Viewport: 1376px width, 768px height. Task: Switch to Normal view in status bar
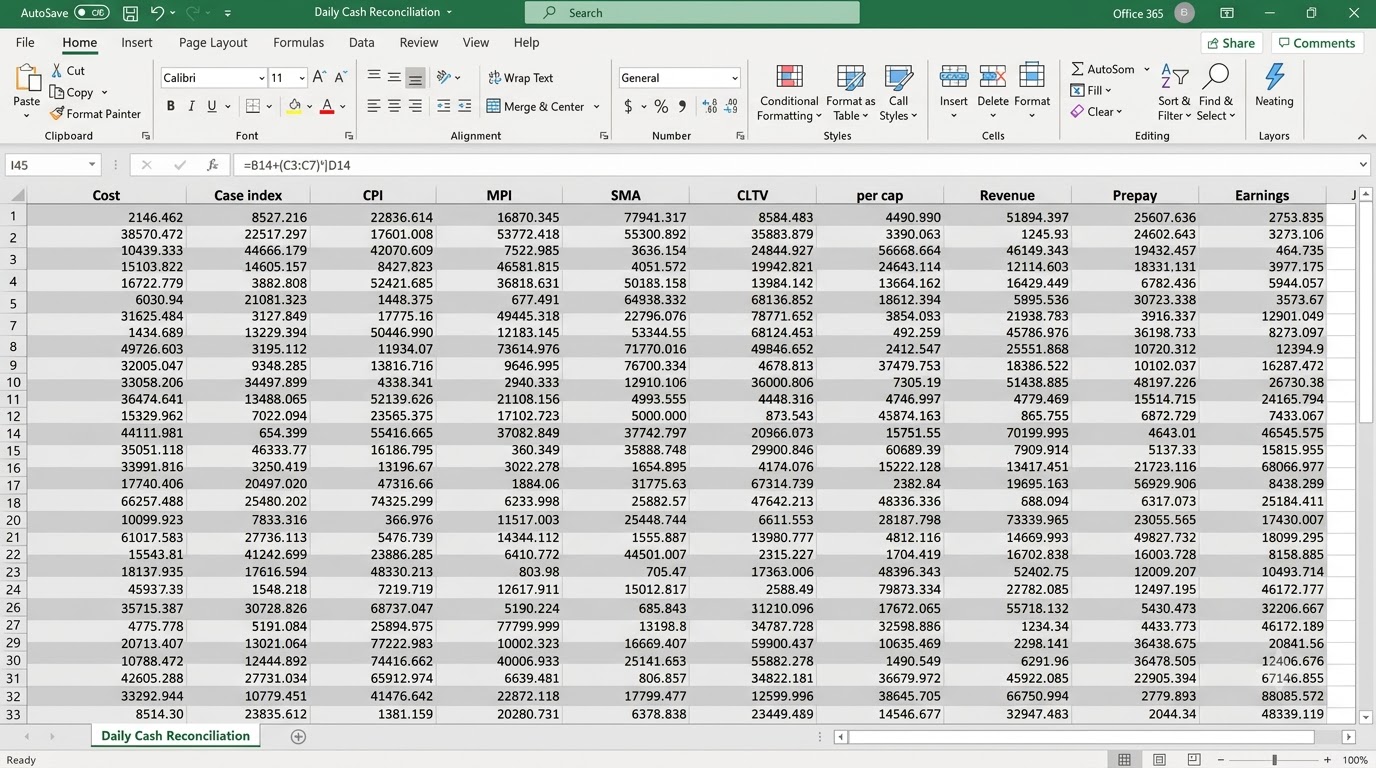click(x=1125, y=760)
